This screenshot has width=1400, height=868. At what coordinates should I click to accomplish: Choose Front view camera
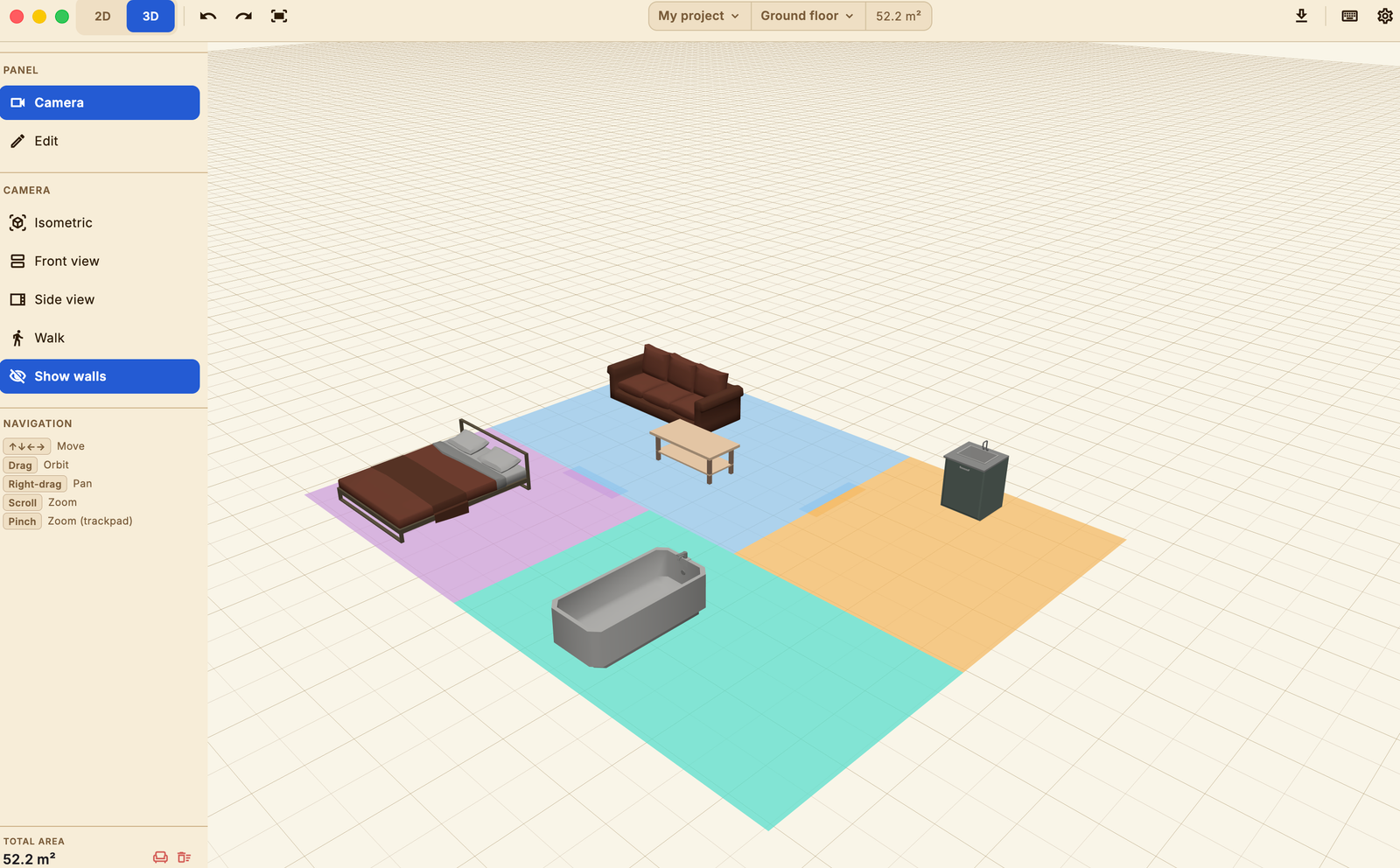point(100,261)
